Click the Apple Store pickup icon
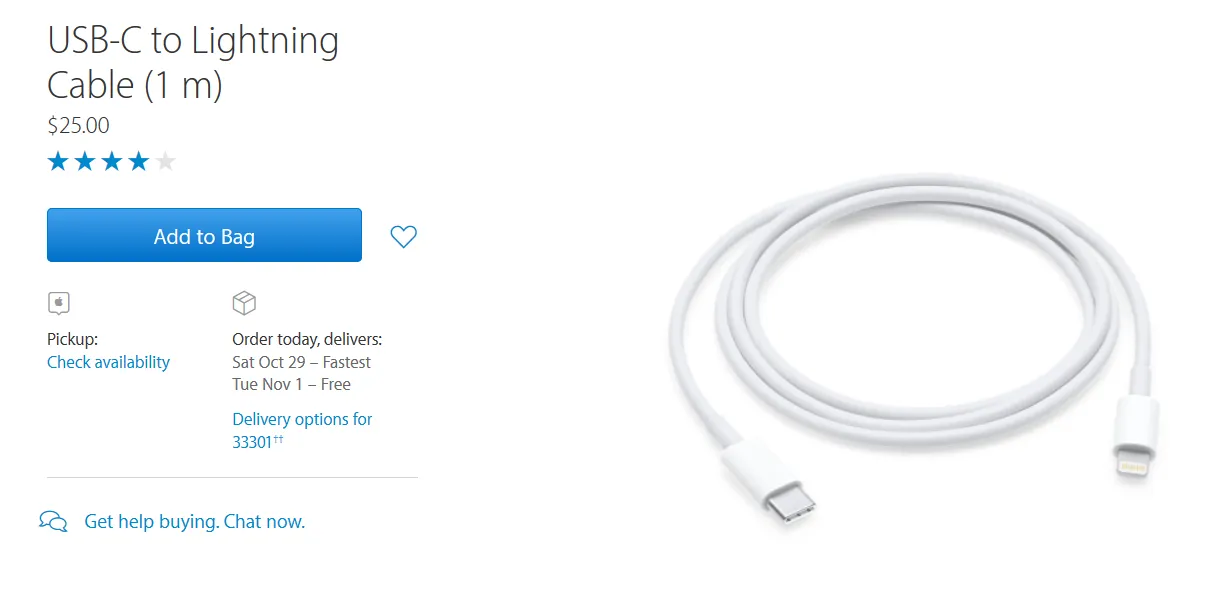Image resolution: width=1230 pixels, height=592 pixels. click(x=59, y=303)
